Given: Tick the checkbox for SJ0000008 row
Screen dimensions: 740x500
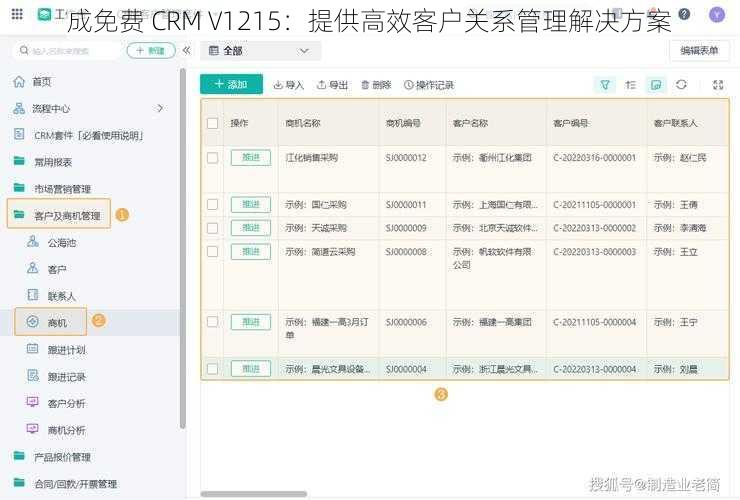Looking at the screenshot, I should (212, 252).
